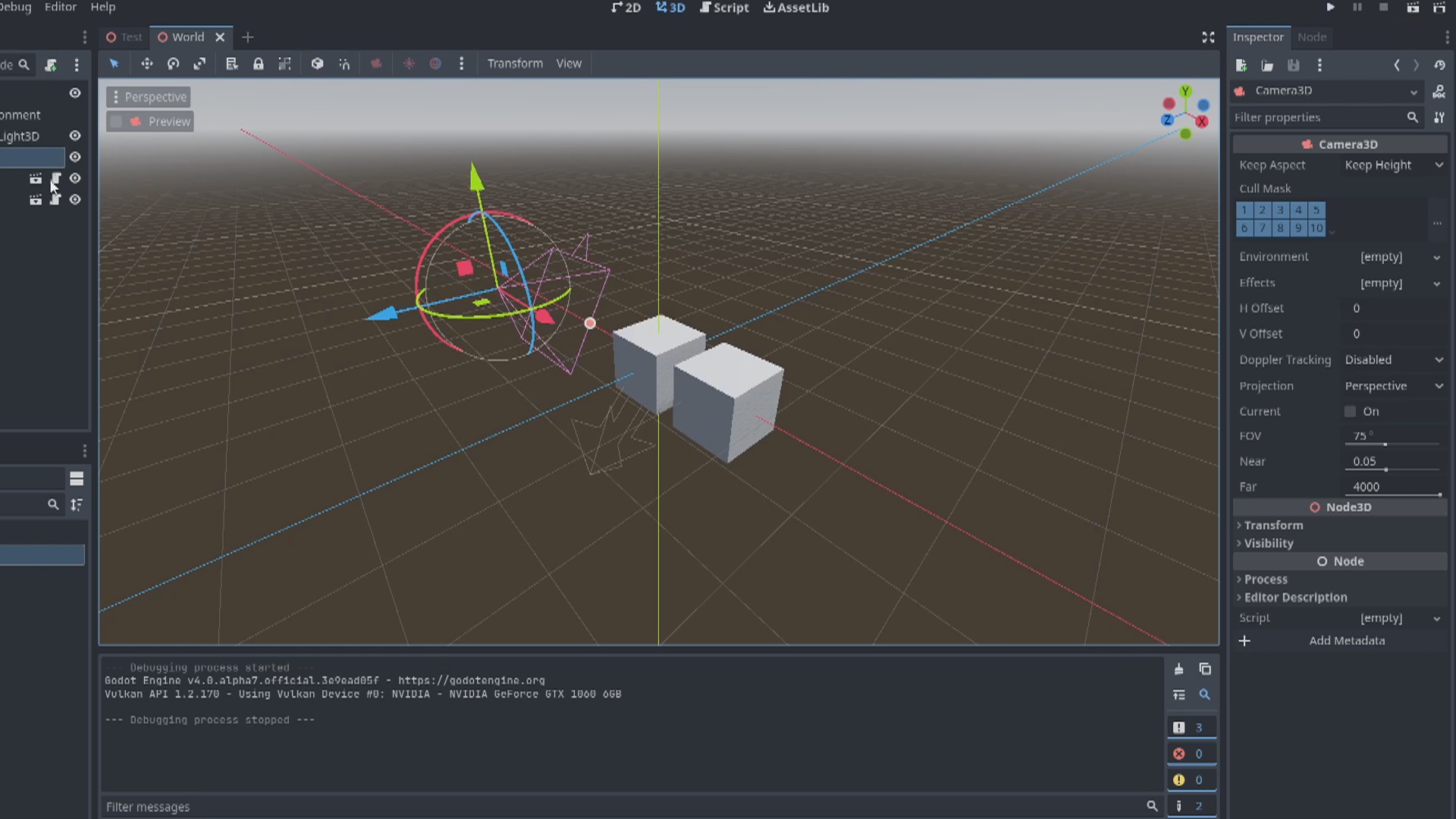This screenshot has height=819, width=1456.
Task: Select the Rotate tool in the 3D toolbar
Action: (x=173, y=64)
